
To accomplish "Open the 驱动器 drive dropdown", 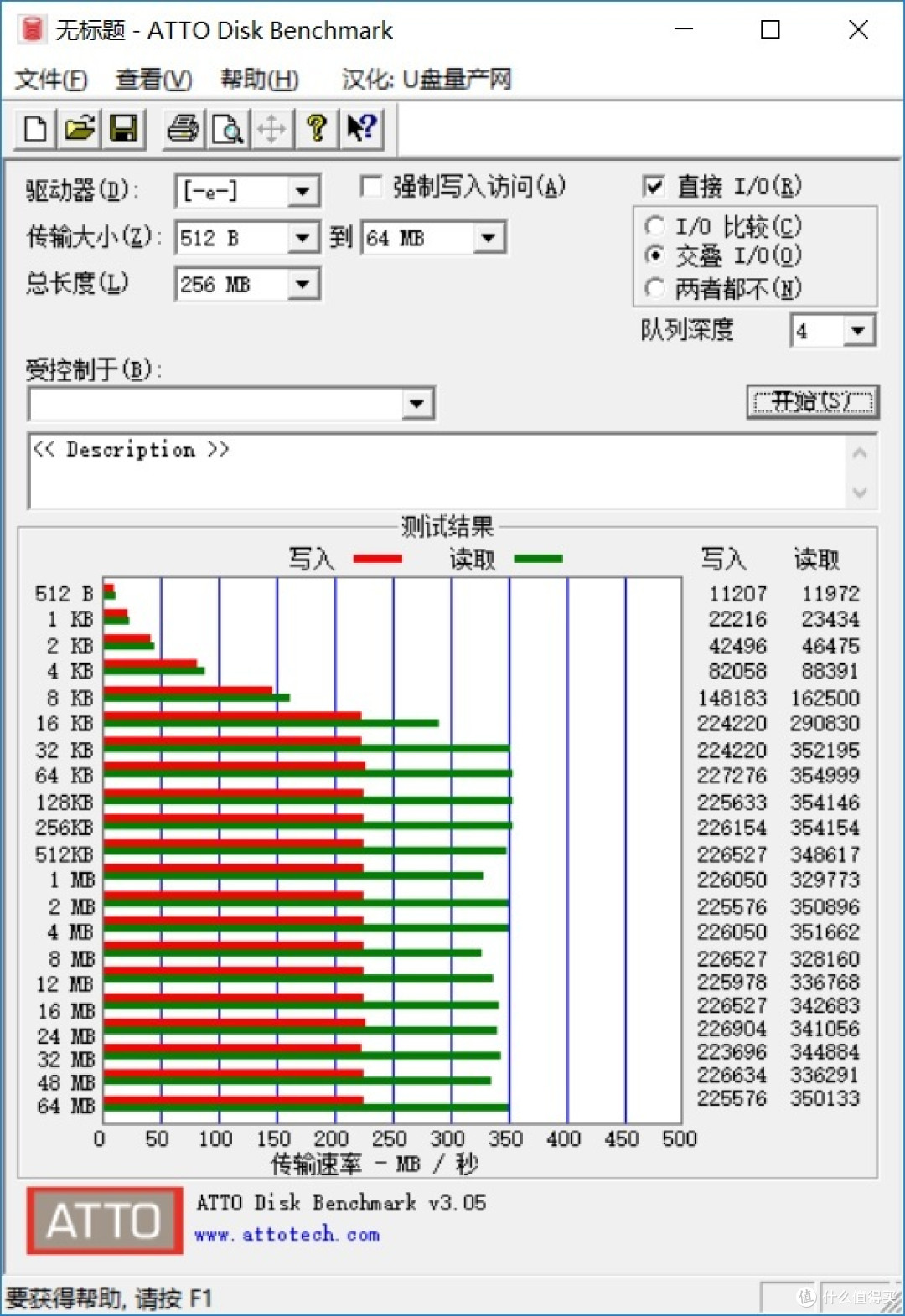I will pyautogui.click(x=303, y=192).
